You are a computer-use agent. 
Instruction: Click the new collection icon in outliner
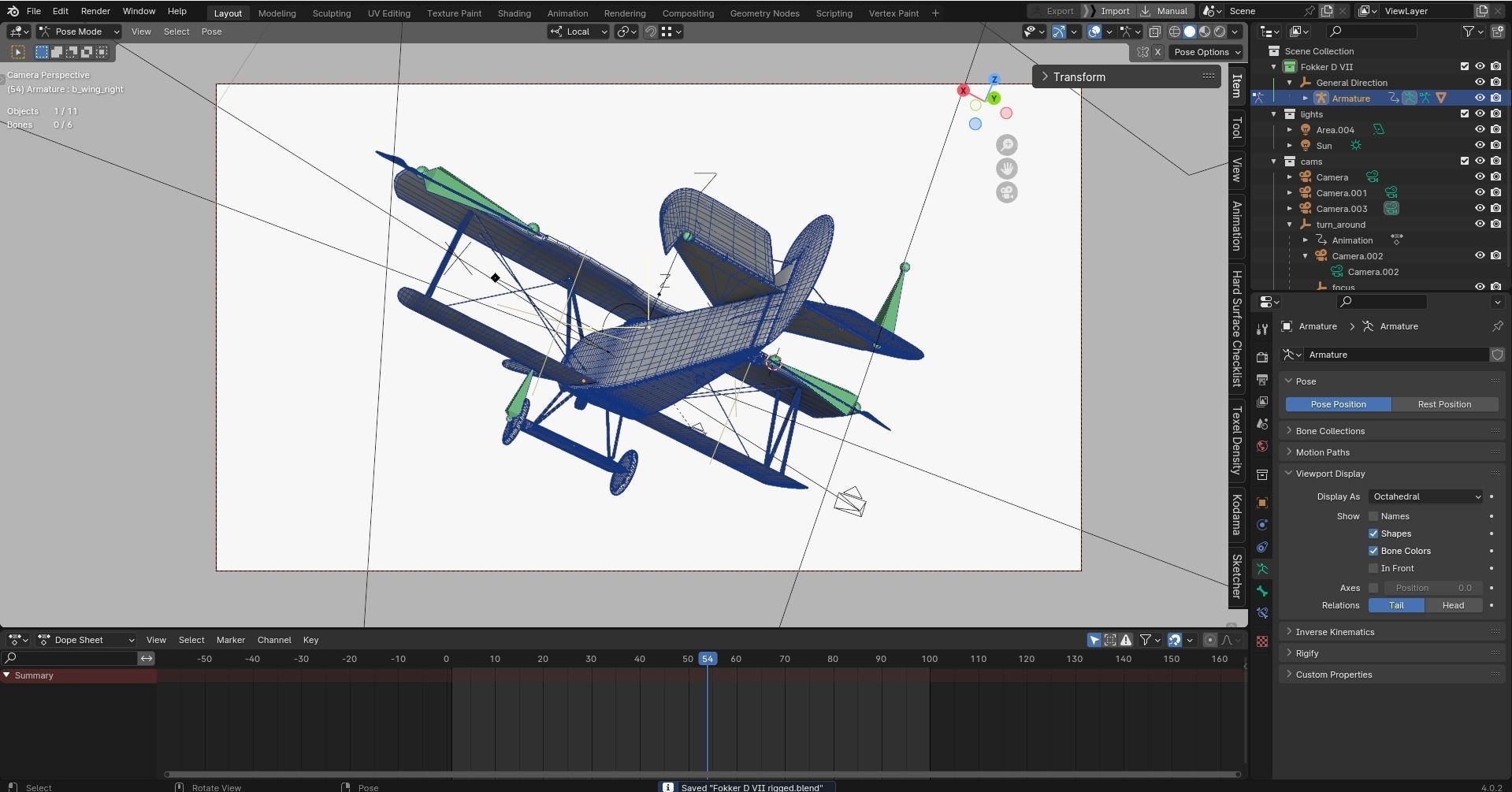1497,32
